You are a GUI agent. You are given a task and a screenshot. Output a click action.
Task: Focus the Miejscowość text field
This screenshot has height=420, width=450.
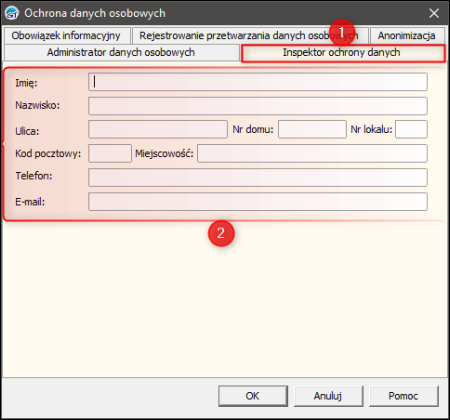point(312,153)
